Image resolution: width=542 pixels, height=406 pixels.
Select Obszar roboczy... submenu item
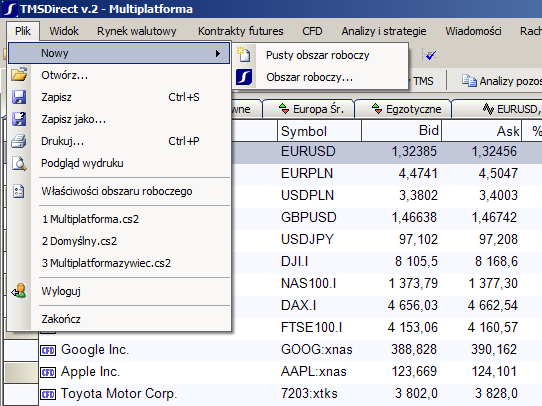click(320, 77)
